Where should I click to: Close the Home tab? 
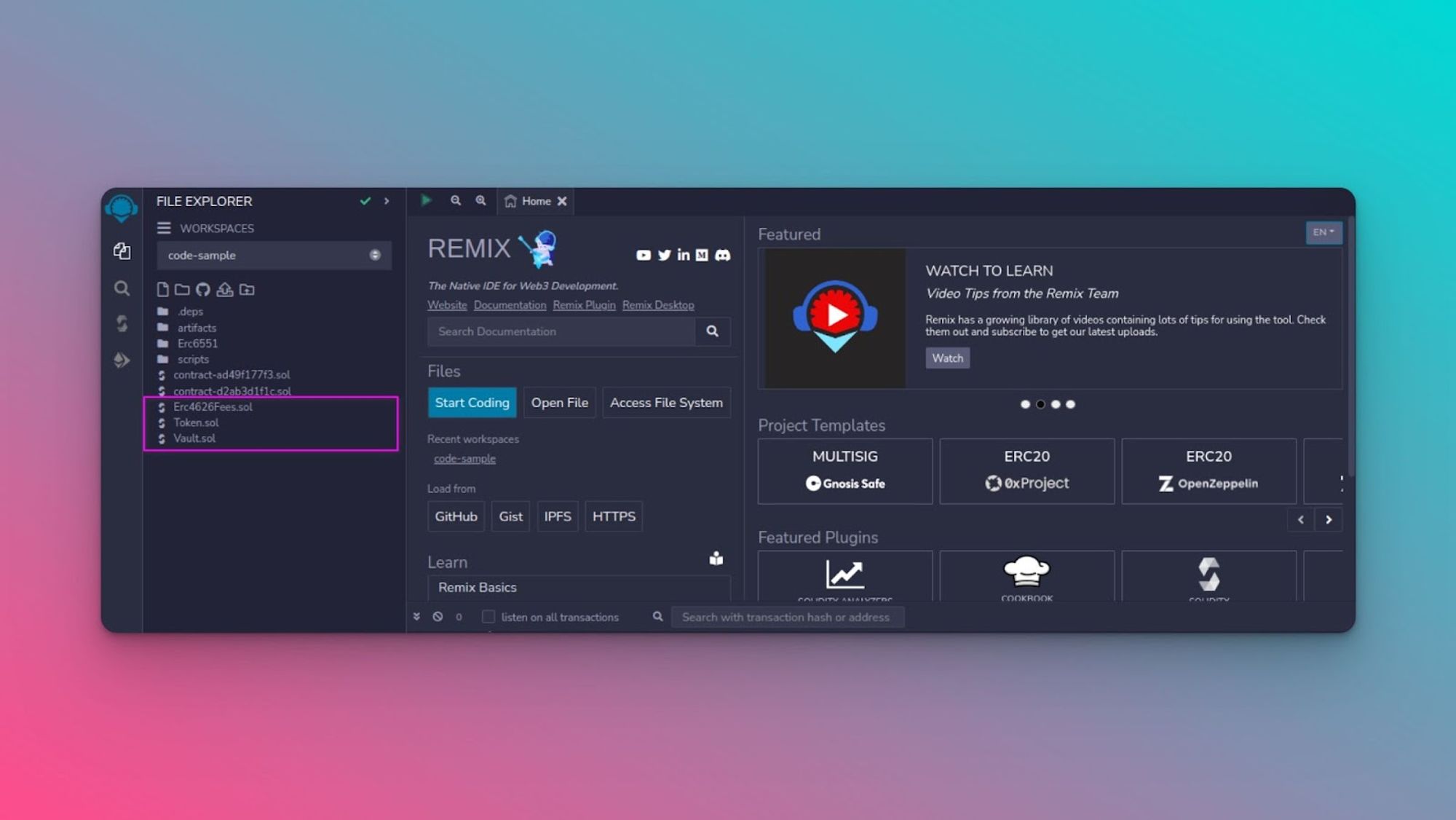[x=562, y=201]
